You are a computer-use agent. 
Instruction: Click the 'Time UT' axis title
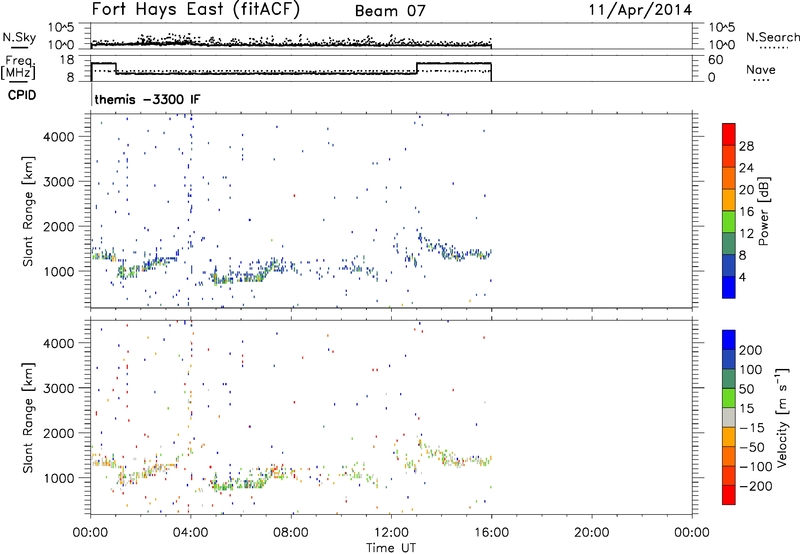click(x=391, y=548)
